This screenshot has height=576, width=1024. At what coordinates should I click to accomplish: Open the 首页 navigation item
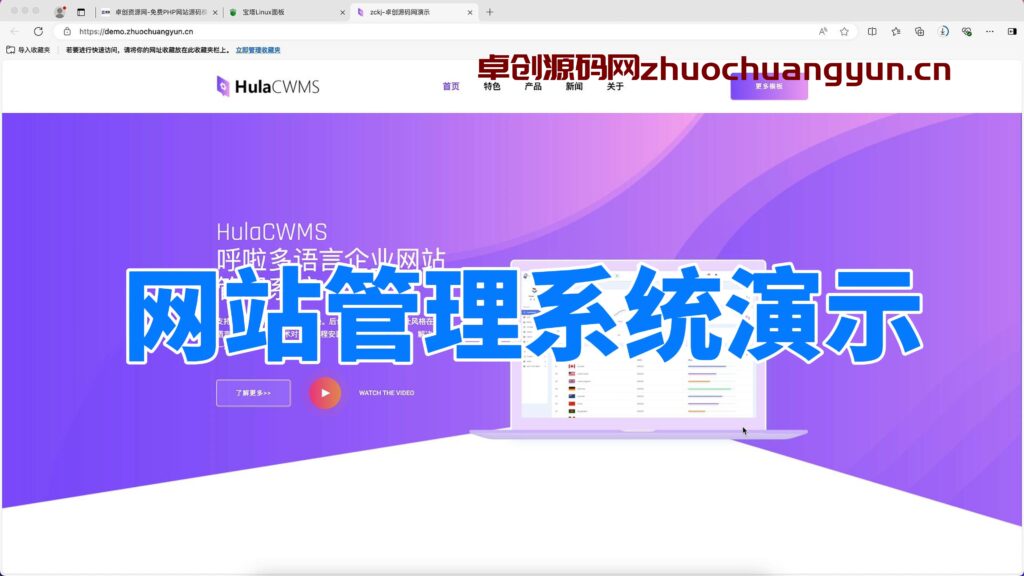[451, 86]
